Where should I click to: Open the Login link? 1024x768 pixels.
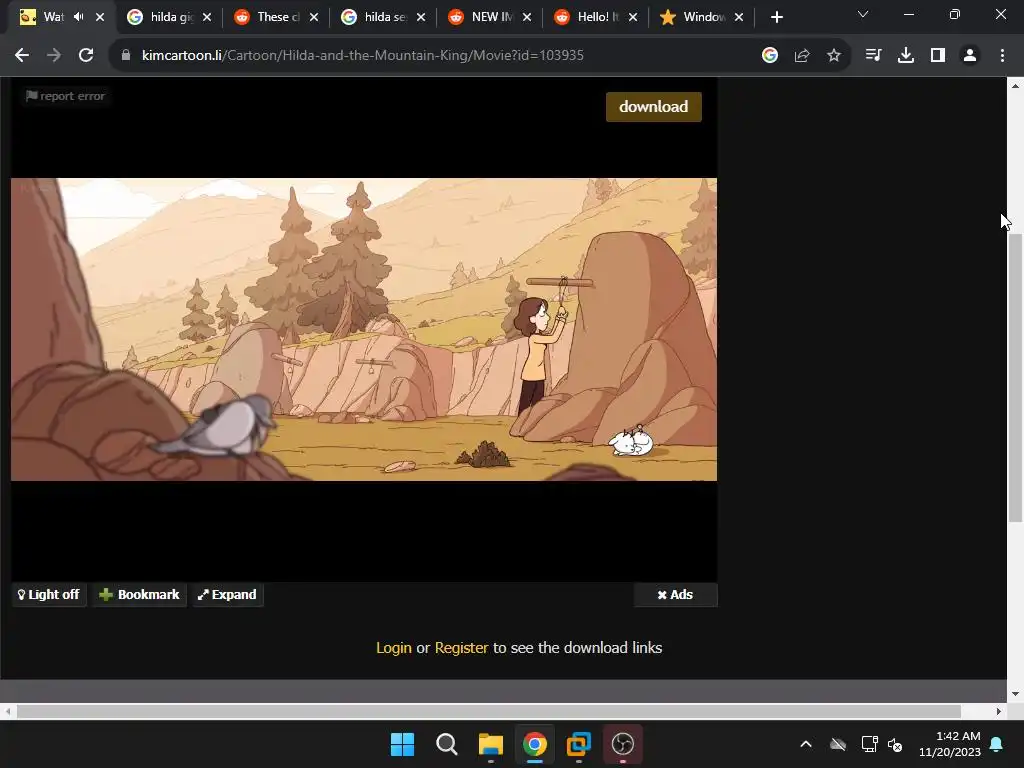click(394, 648)
